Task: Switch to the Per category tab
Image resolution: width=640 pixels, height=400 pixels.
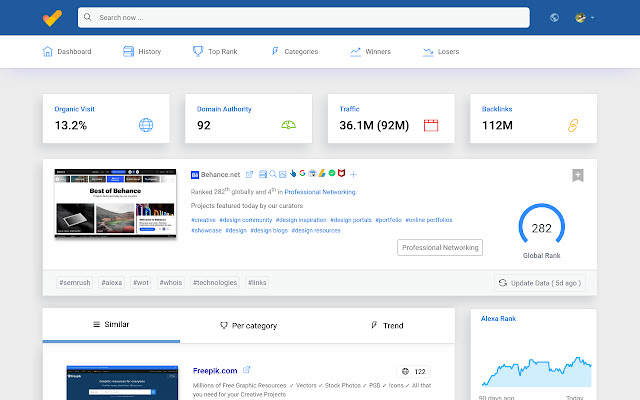Action: pos(249,325)
